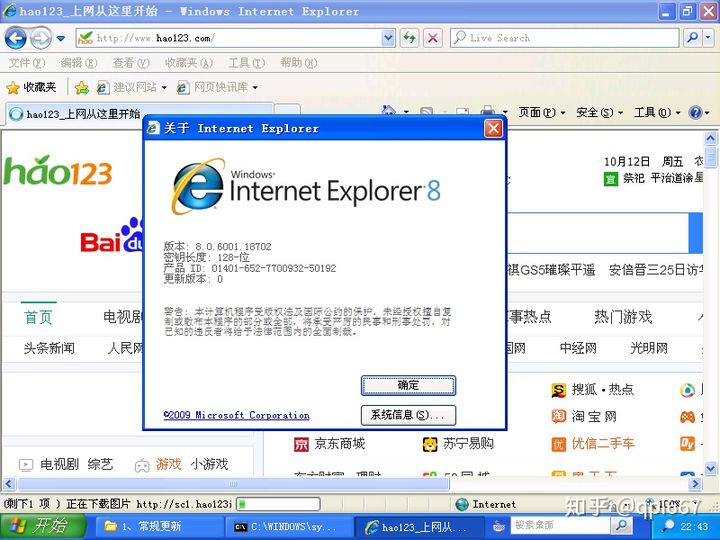This screenshot has width=720, height=540.
Task: Click the hao123 logo on the page
Action: pos(58,171)
